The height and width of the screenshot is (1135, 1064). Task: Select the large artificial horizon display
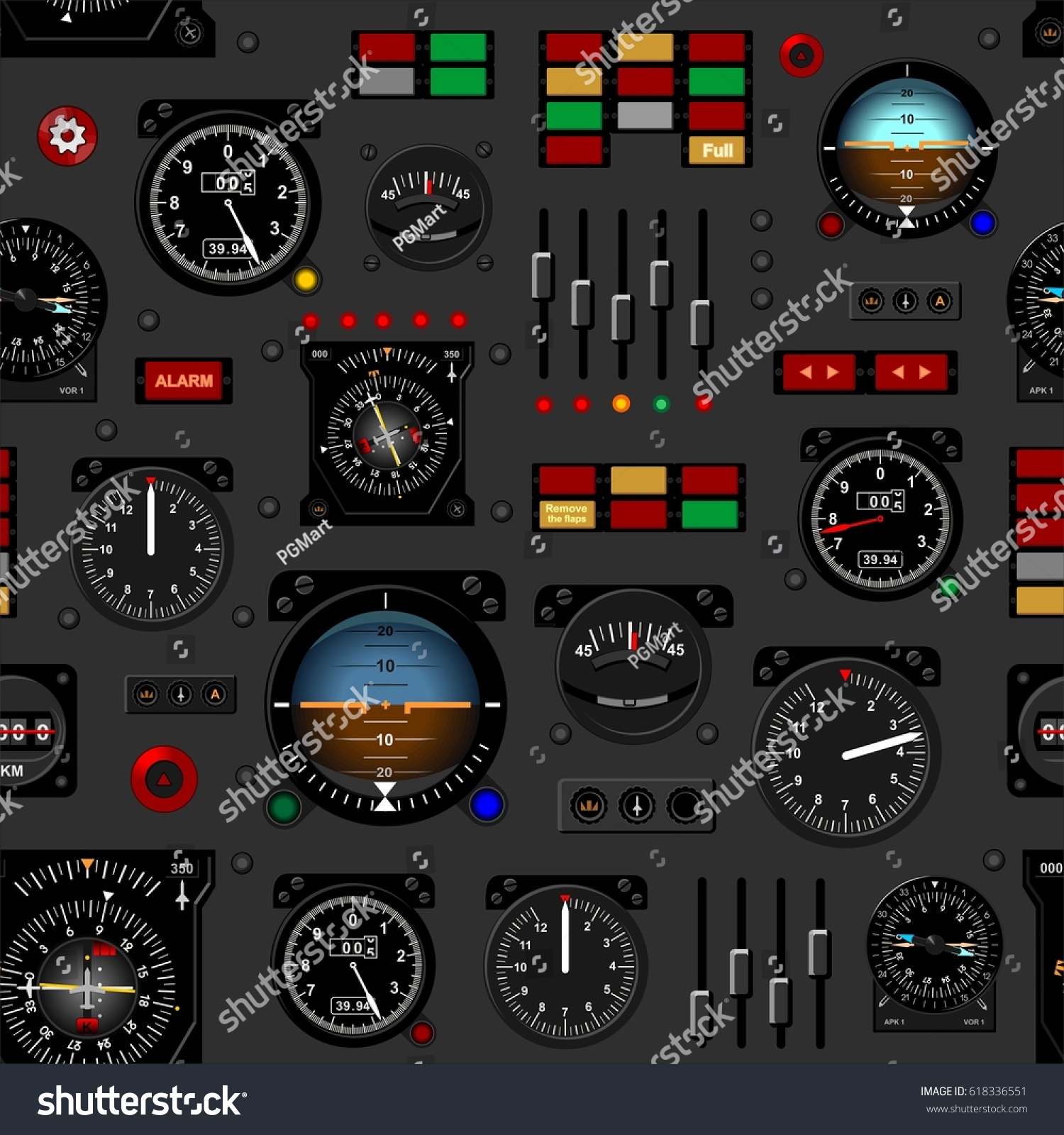click(x=385, y=705)
